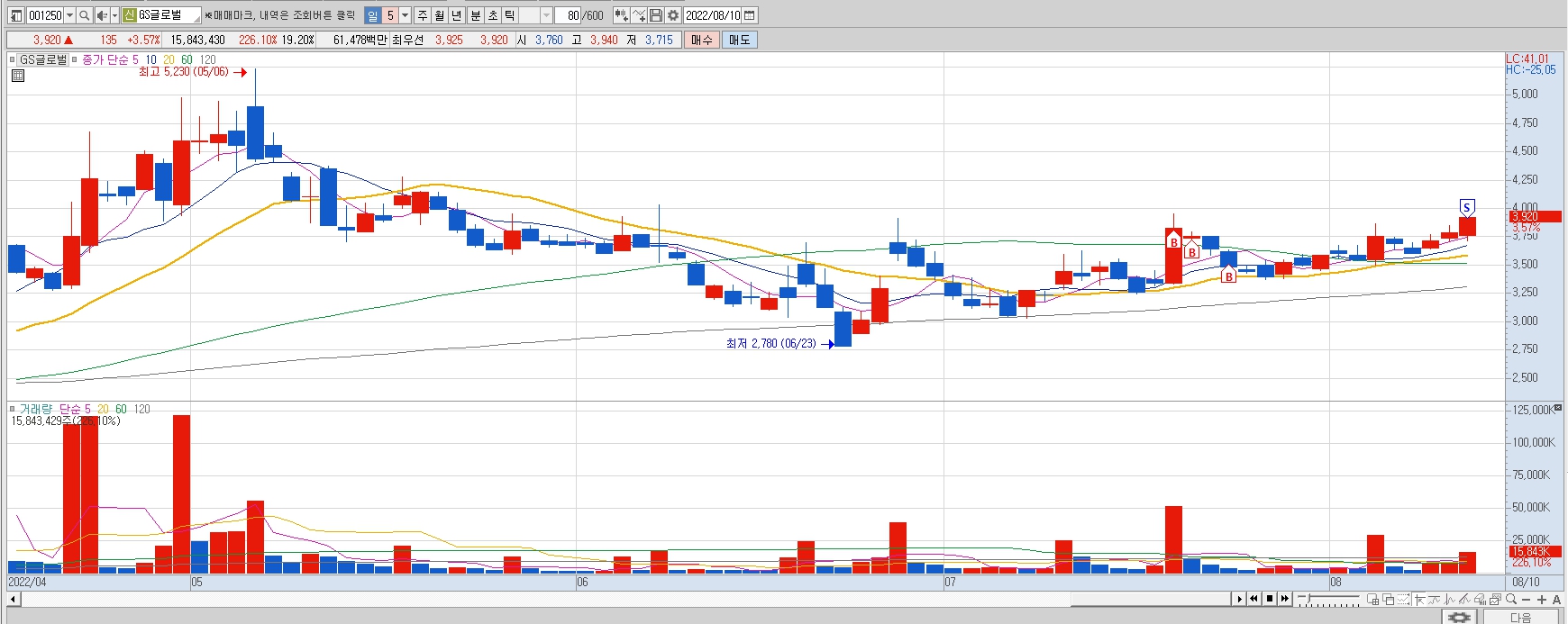1568x624 pixels.
Task: Click the data table grid icon
Action: pyautogui.click(x=18, y=76)
